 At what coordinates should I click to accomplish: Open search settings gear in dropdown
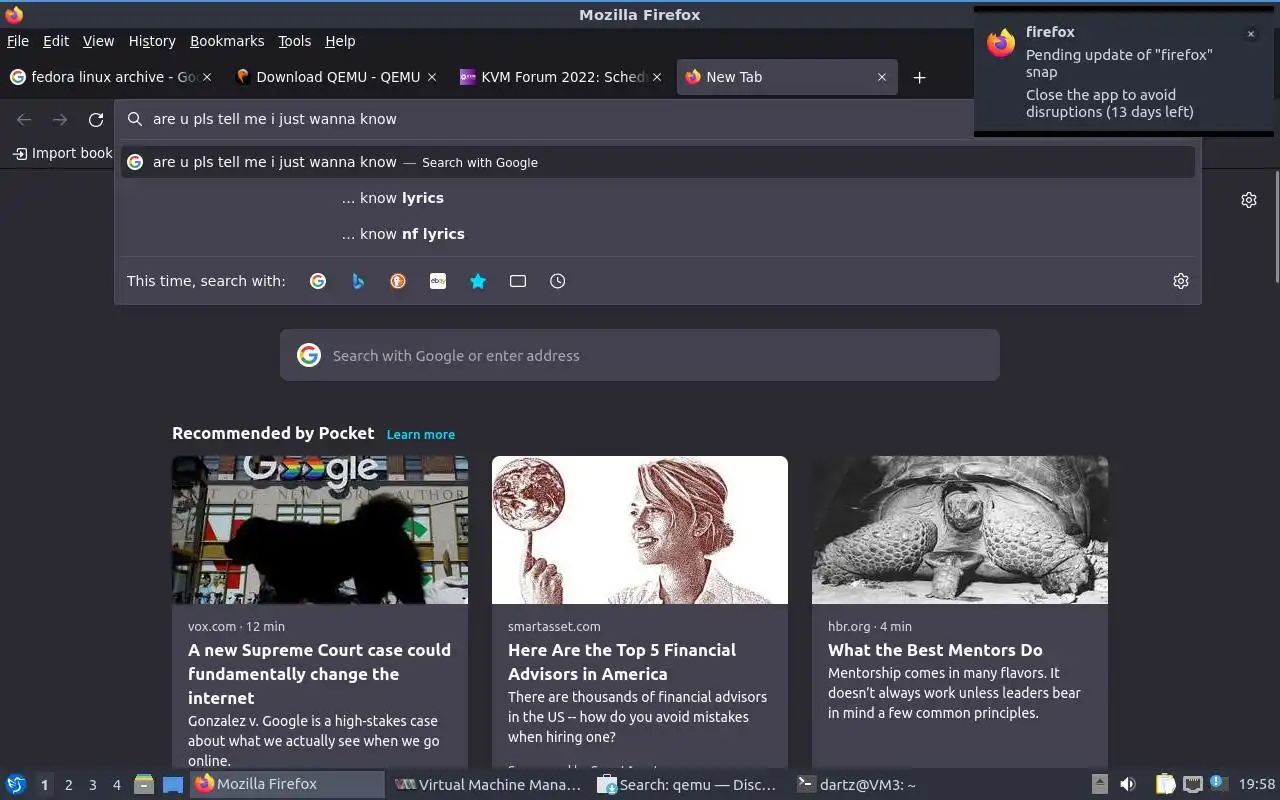click(1181, 281)
